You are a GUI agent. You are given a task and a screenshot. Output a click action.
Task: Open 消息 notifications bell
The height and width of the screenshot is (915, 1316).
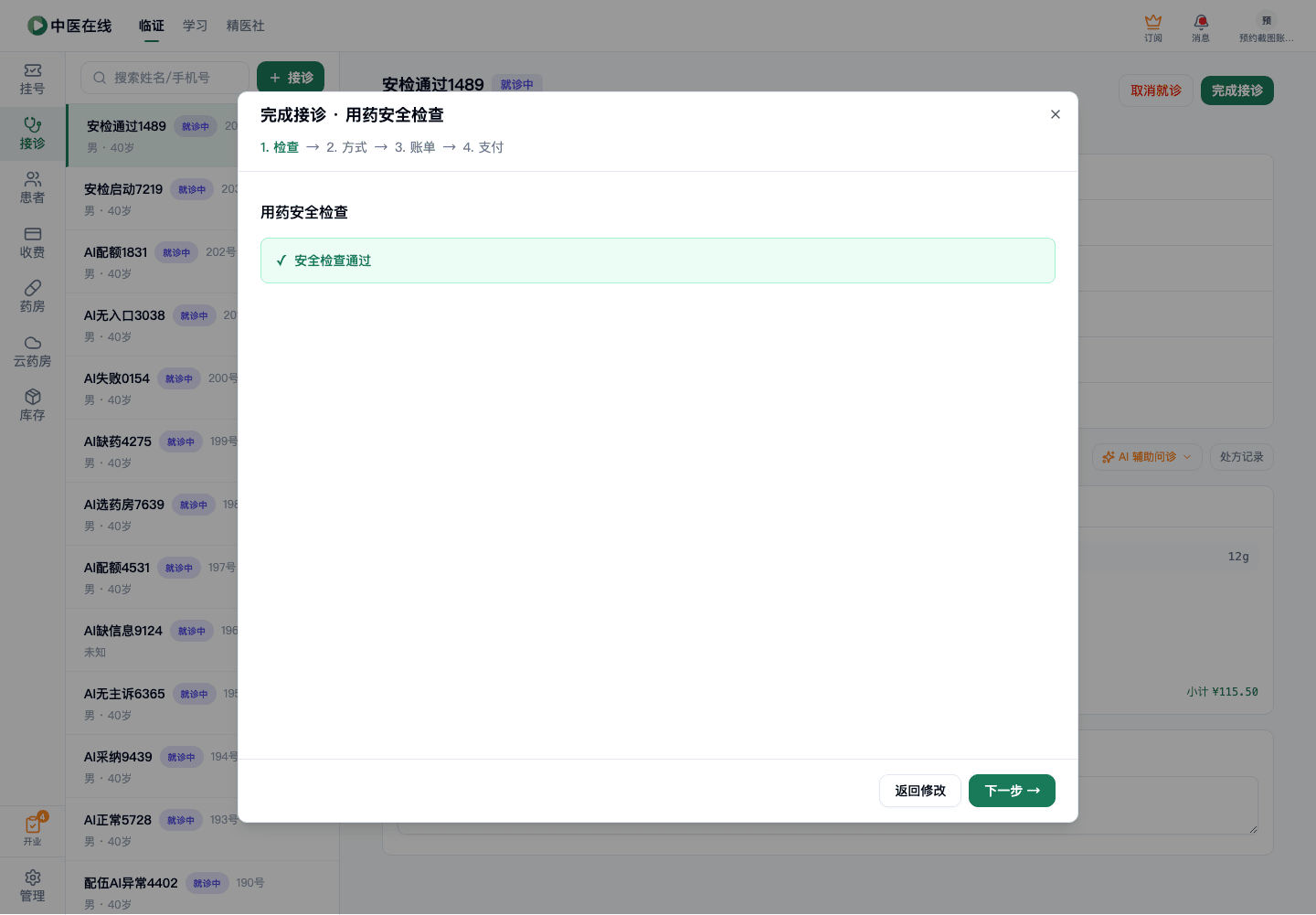point(1201,27)
